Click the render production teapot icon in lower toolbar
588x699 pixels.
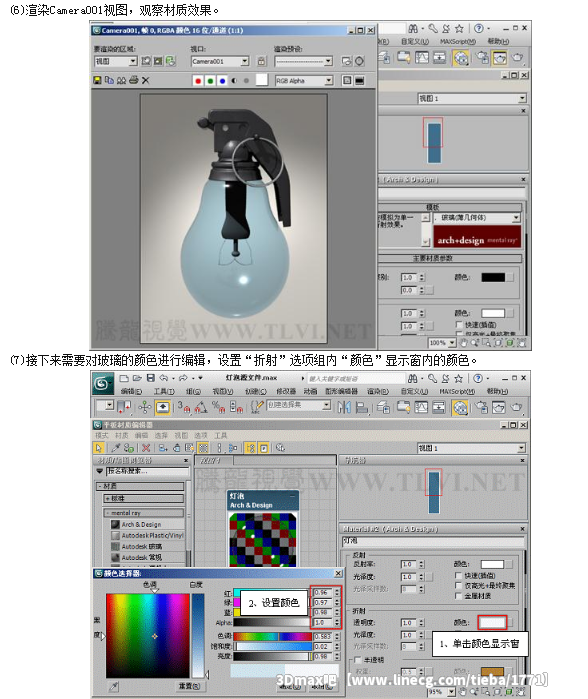pos(516,407)
